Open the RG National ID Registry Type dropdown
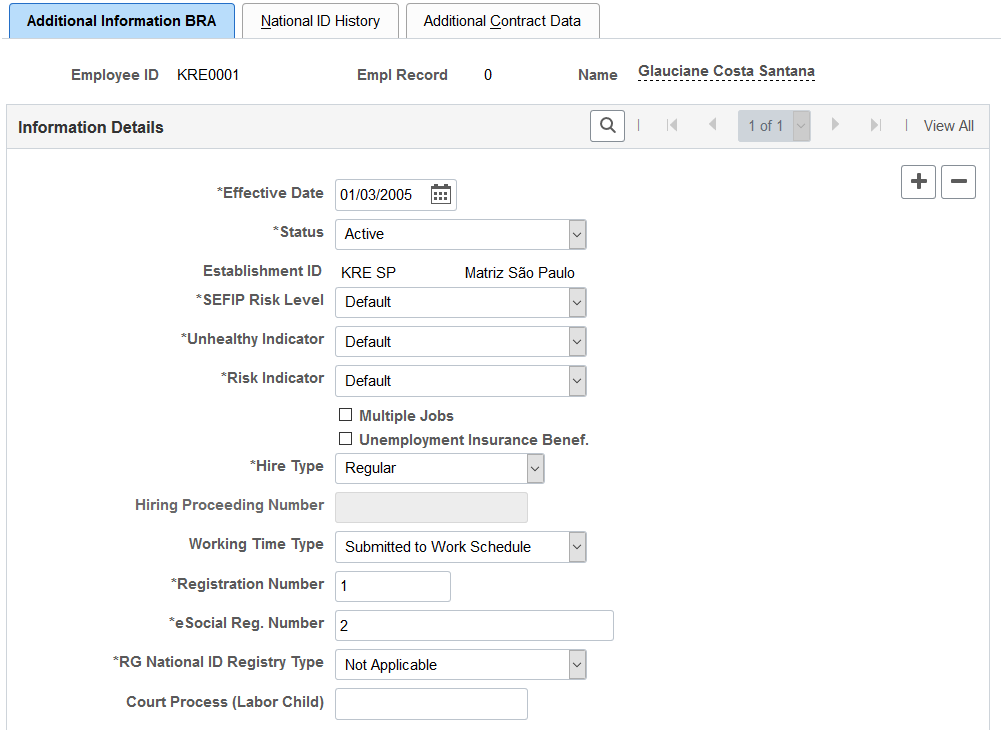Image resolution: width=1001 pixels, height=730 pixels. tap(460, 665)
